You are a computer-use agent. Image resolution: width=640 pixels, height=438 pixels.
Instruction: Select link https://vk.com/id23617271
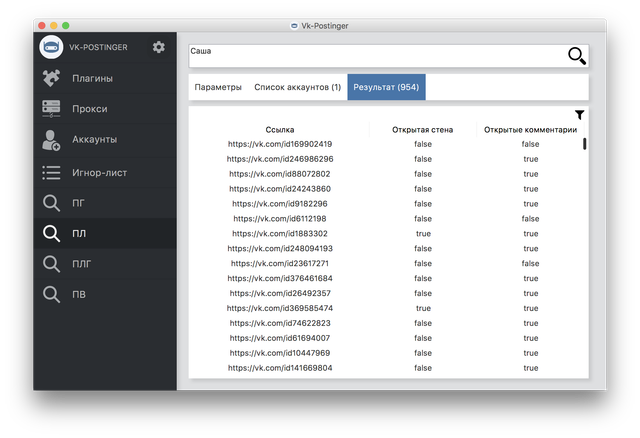coord(280,263)
